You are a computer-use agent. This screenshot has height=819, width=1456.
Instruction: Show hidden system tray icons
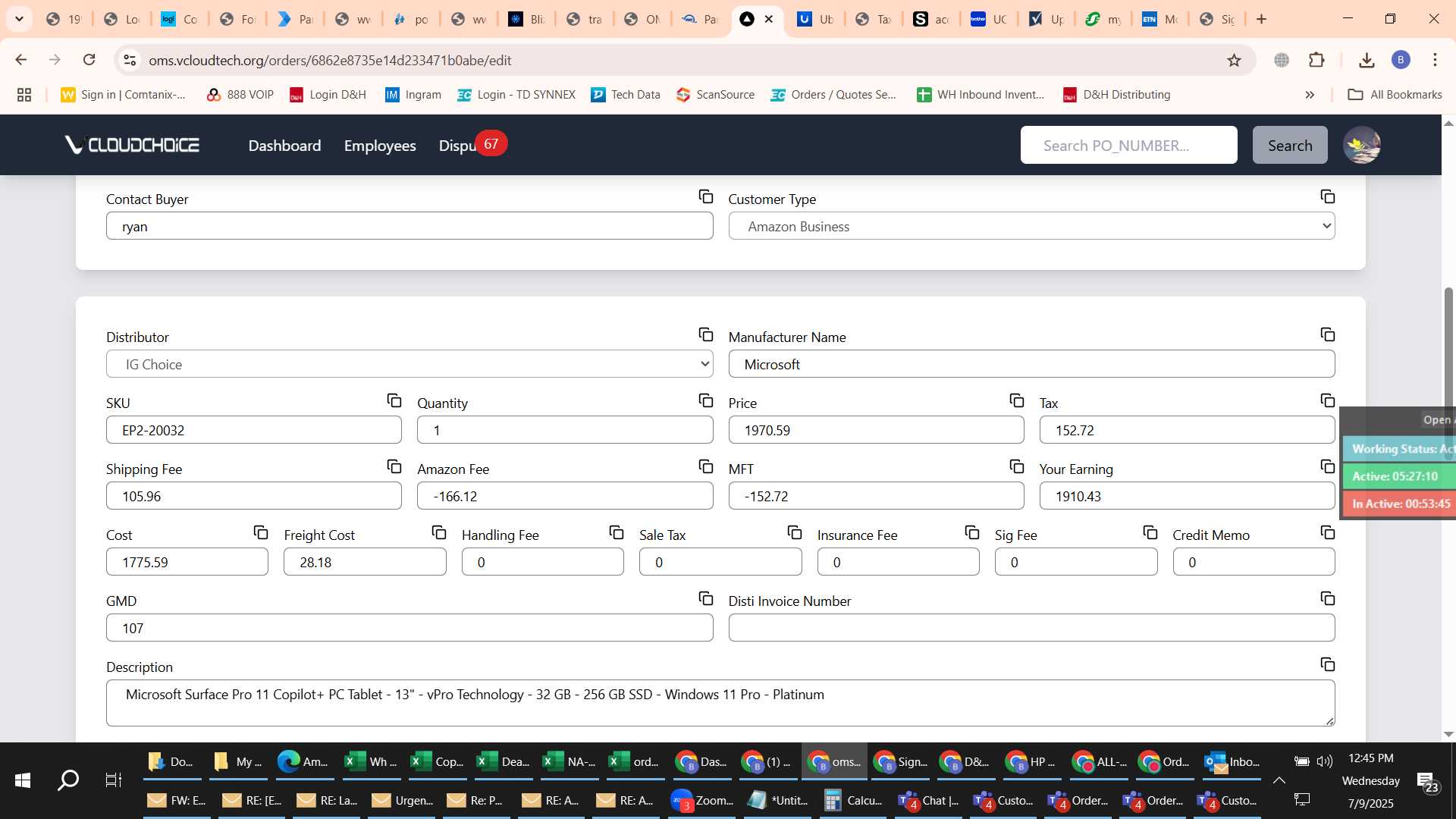tap(1279, 780)
